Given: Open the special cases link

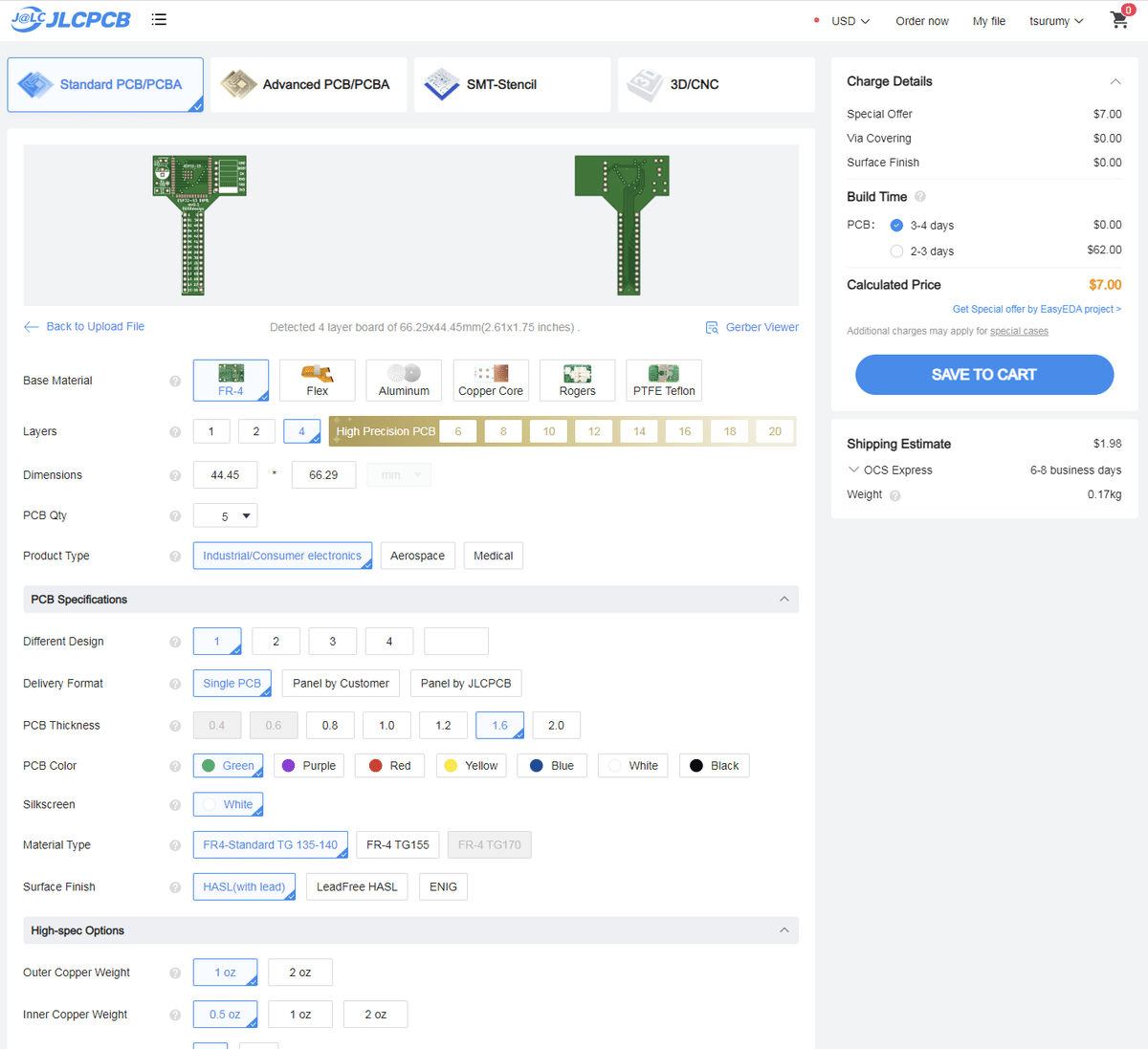Looking at the screenshot, I should [1019, 331].
